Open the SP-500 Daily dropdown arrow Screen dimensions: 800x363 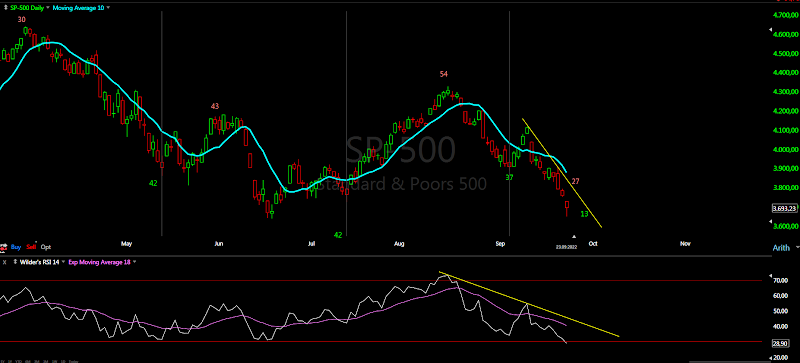click(48, 8)
